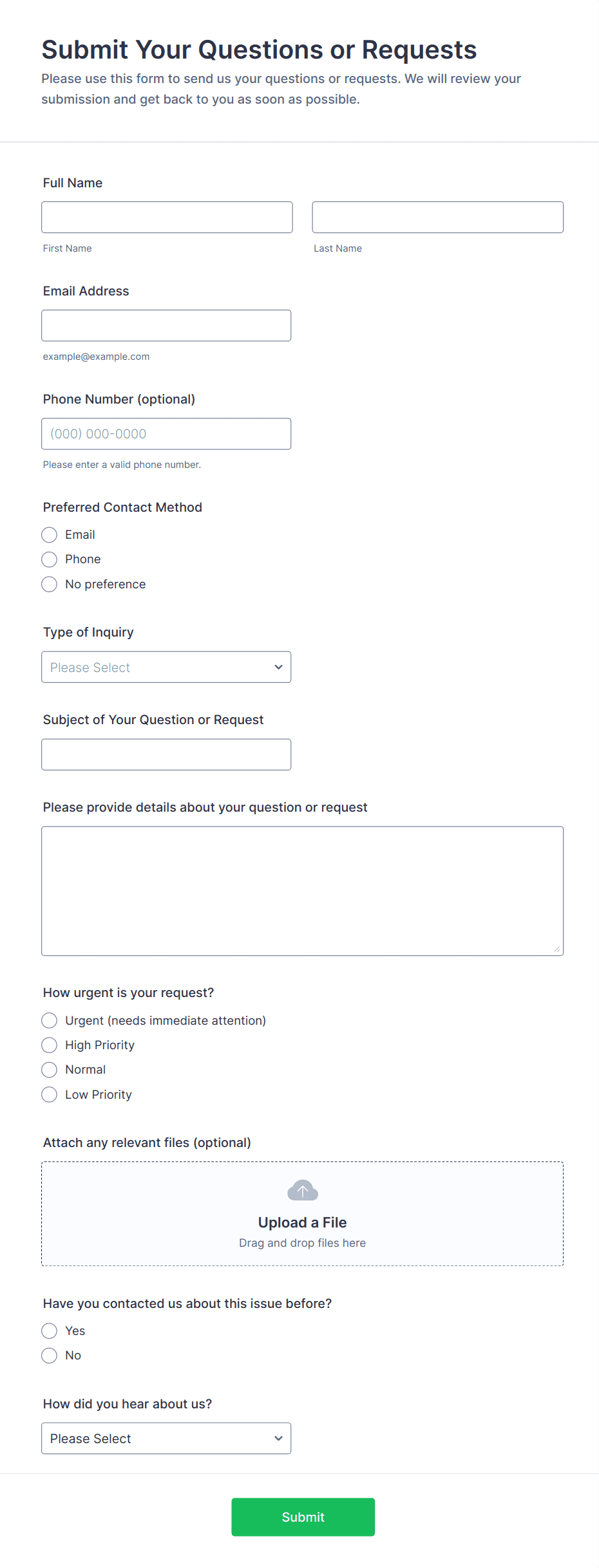
Task: Select Low Priority urgency option
Action: point(50,1095)
